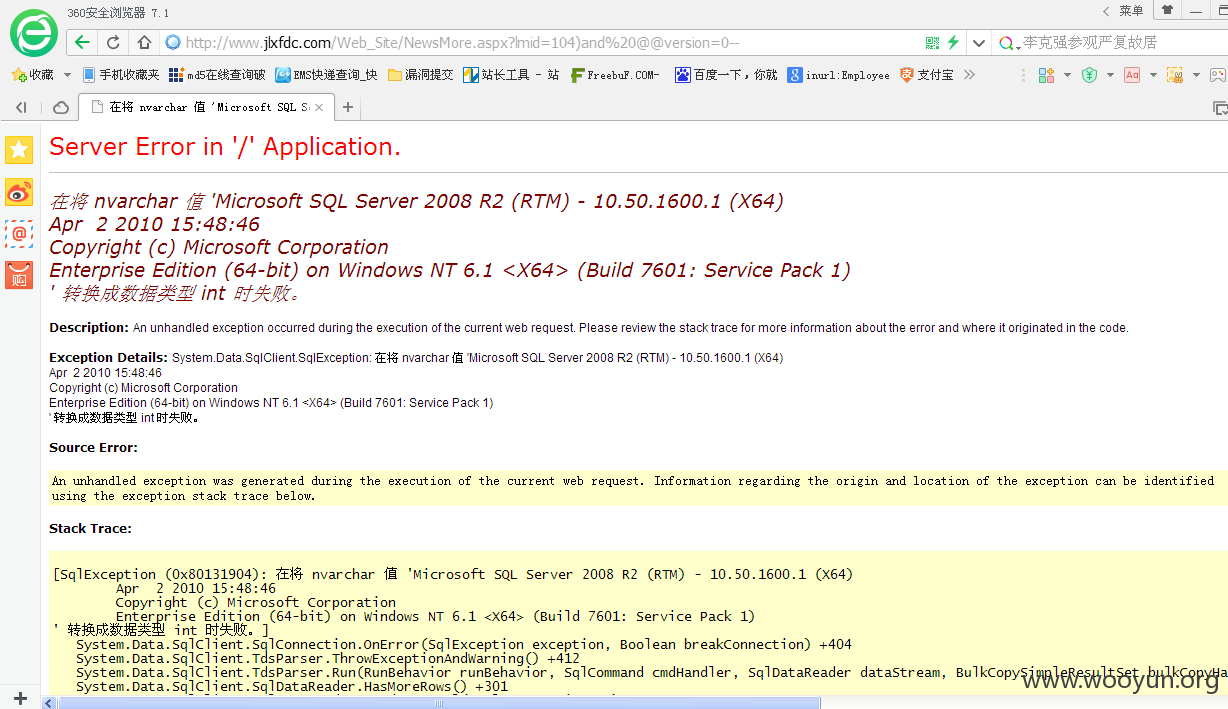This screenshot has width=1228, height=709.
Task: Click the cloud tab-sync icon
Action: click(x=61, y=107)
